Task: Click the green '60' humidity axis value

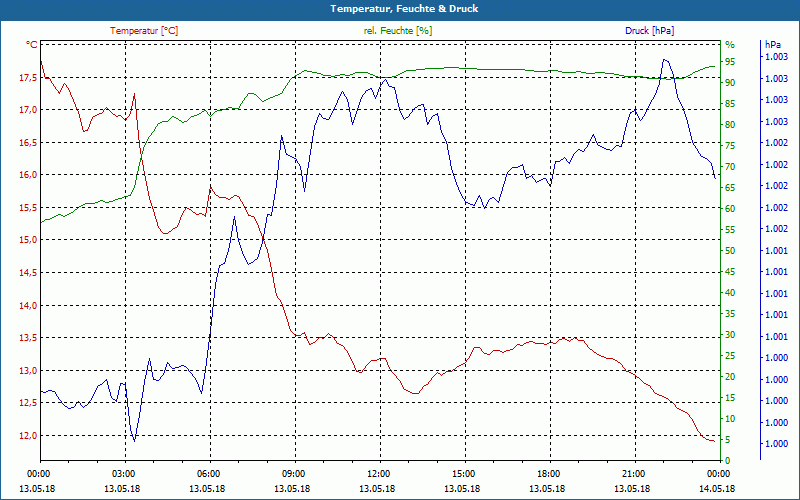Action: [x=730, y=209]
